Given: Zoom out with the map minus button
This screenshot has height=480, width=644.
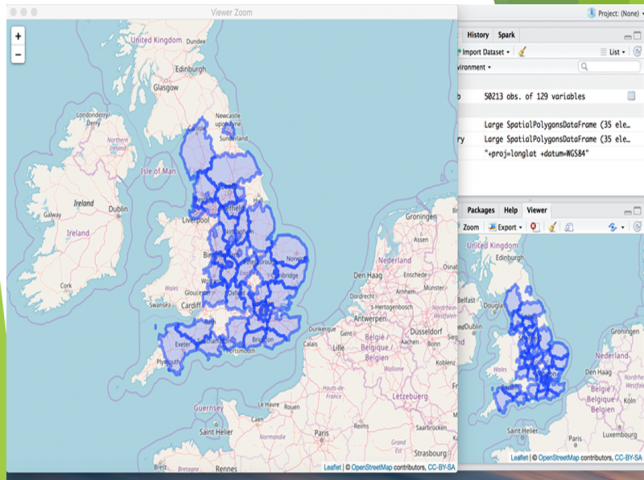Looking at the screenshot, I should coord(18,55).
